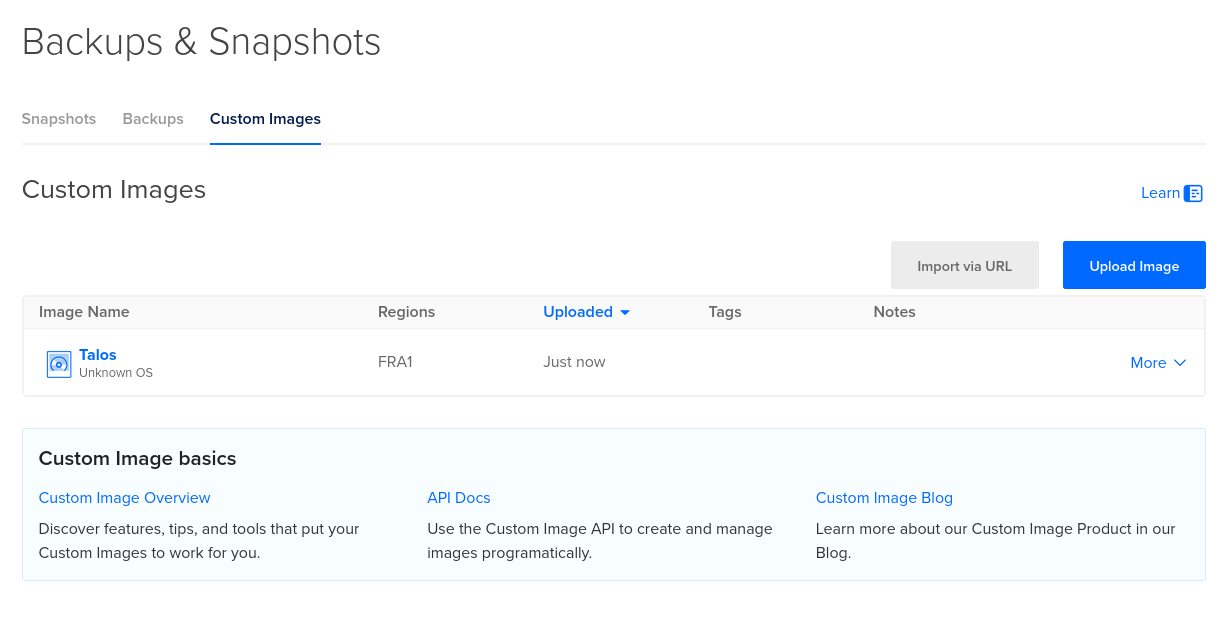Click the Uploaded column sort arrow

click(625, 312)
